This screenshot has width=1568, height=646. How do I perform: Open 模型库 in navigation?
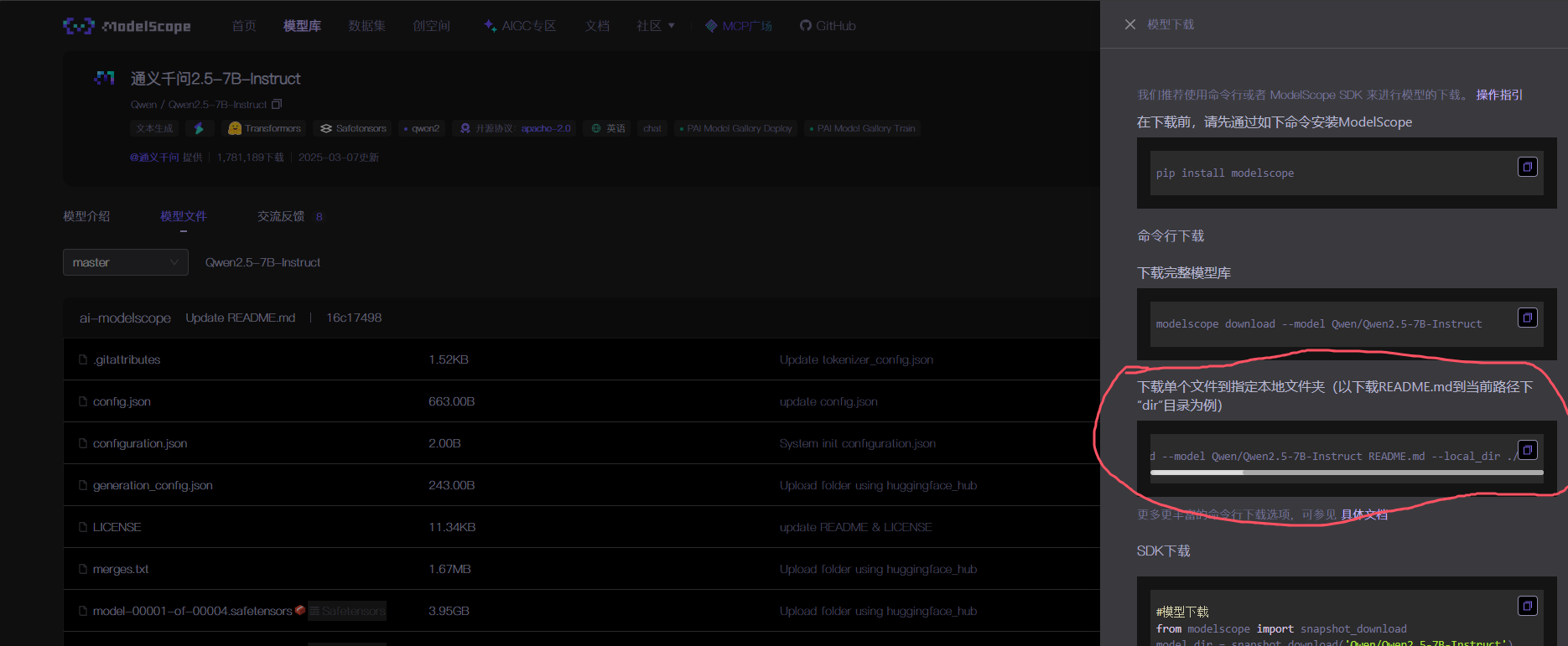(302, 26)
